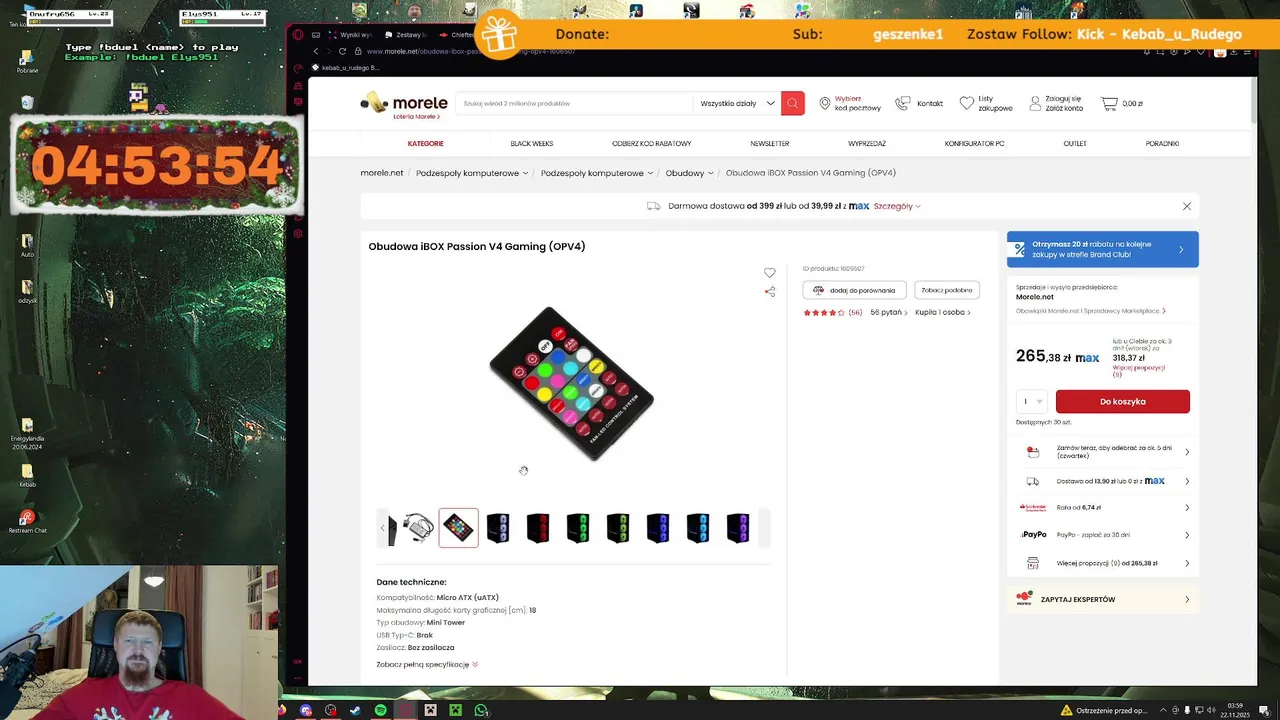The image size is (1280, 720).
Task: Reload the page in the browser toolbar
Action: click(343, 51)
